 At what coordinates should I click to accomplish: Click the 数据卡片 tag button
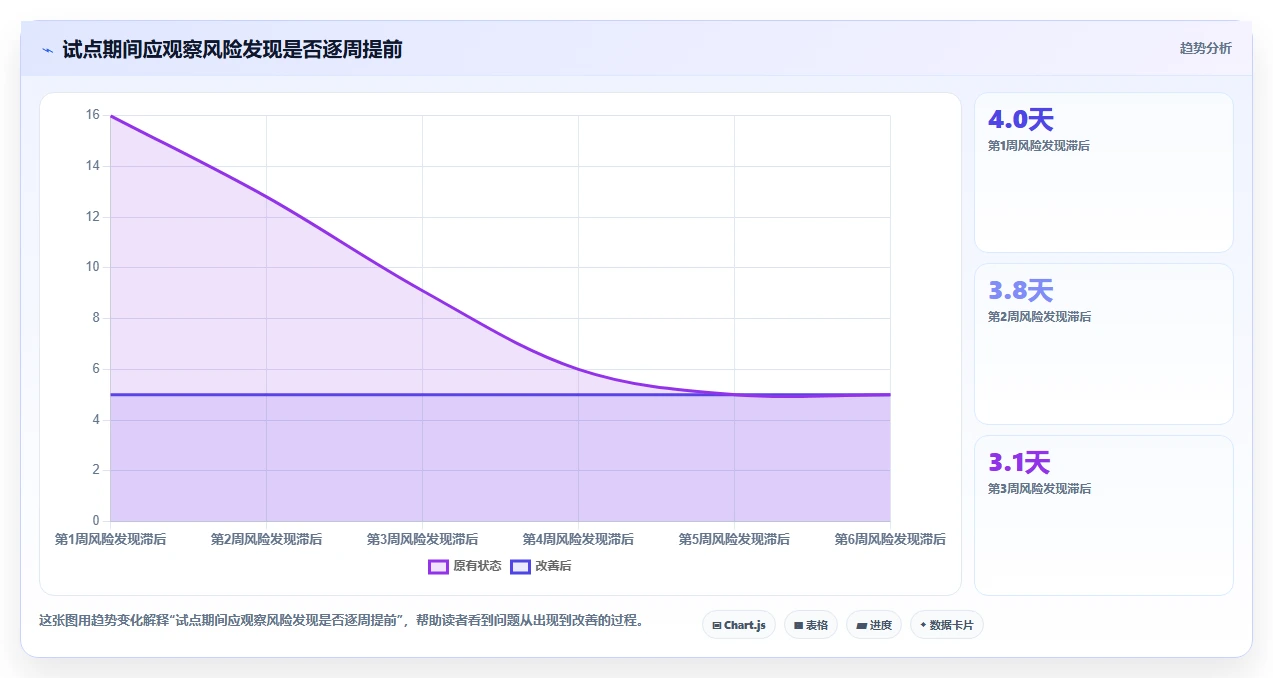(x=947, y=625)
